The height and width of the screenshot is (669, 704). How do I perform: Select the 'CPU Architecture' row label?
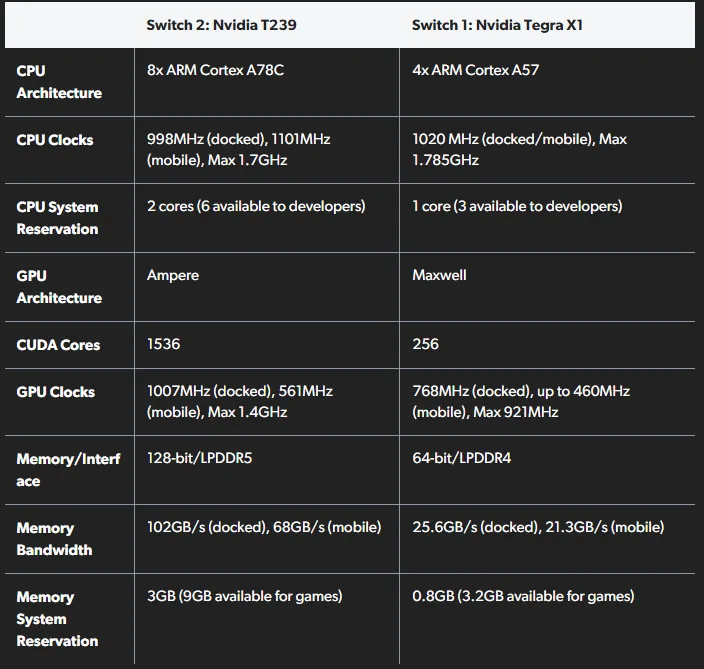59,82
